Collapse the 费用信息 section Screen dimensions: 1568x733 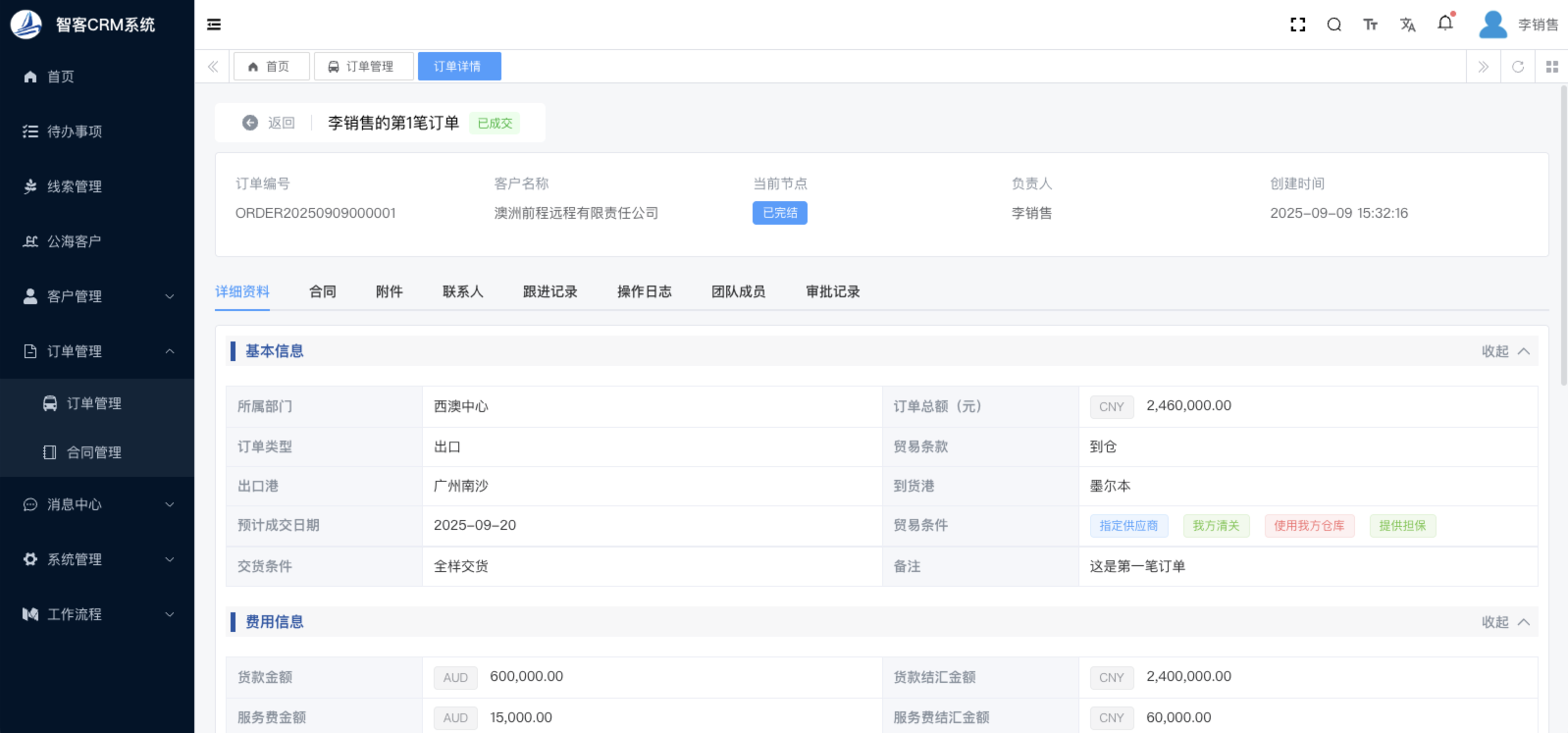pyautogui.click(x=1505, y=622)
